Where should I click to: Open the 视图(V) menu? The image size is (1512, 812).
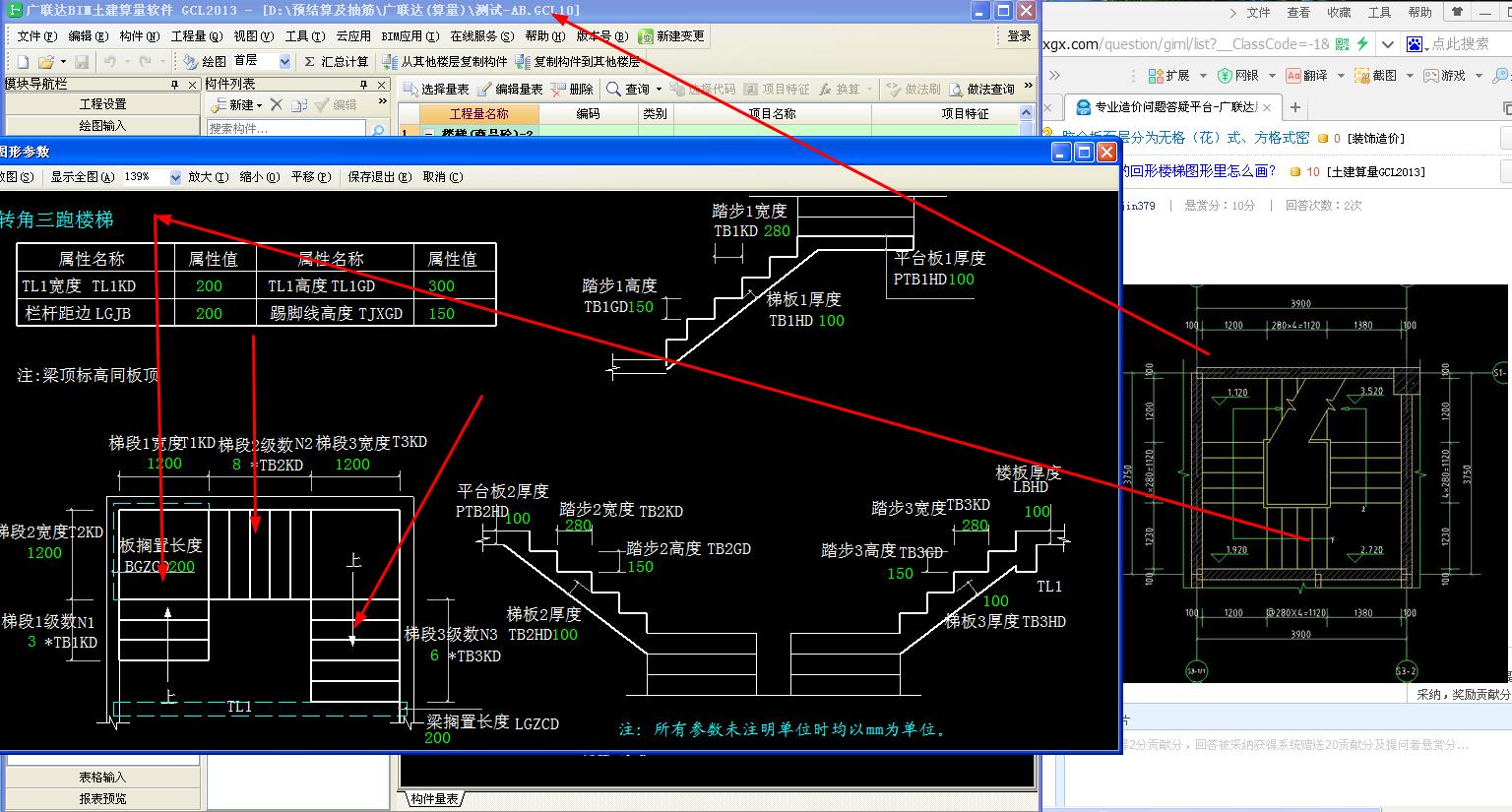click(253, 35)
